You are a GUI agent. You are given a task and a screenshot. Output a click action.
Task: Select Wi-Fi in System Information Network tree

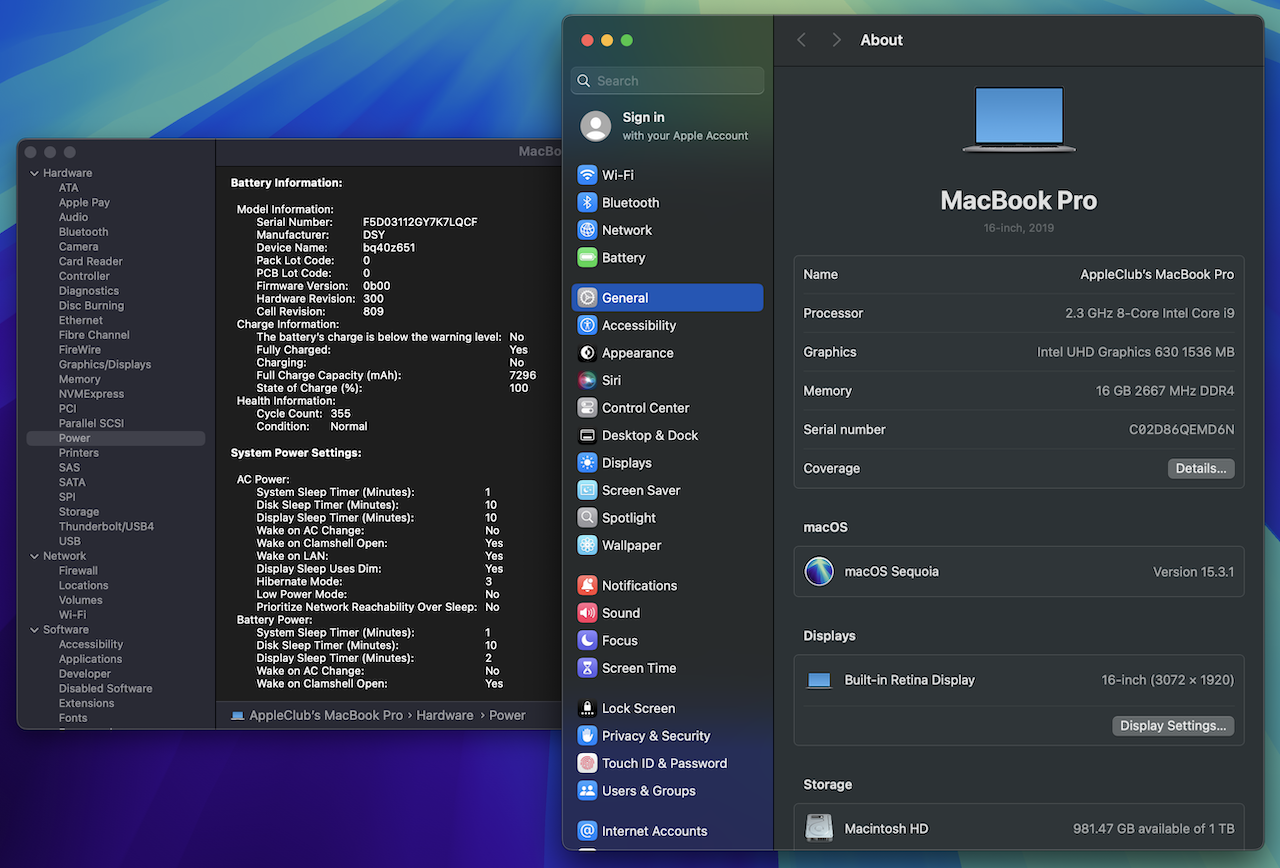(72, 615)
